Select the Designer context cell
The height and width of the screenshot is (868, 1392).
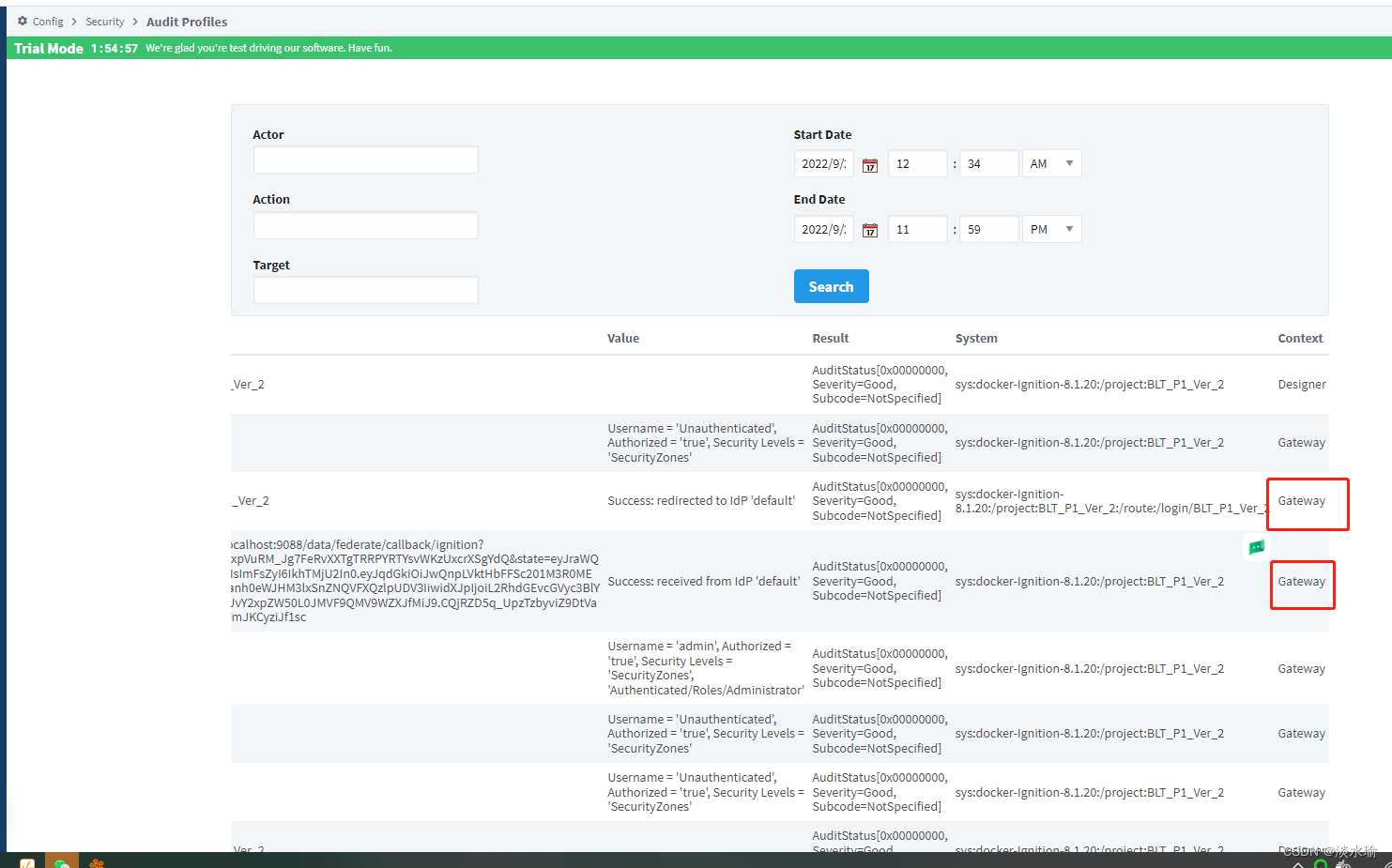coord(1302,385)
